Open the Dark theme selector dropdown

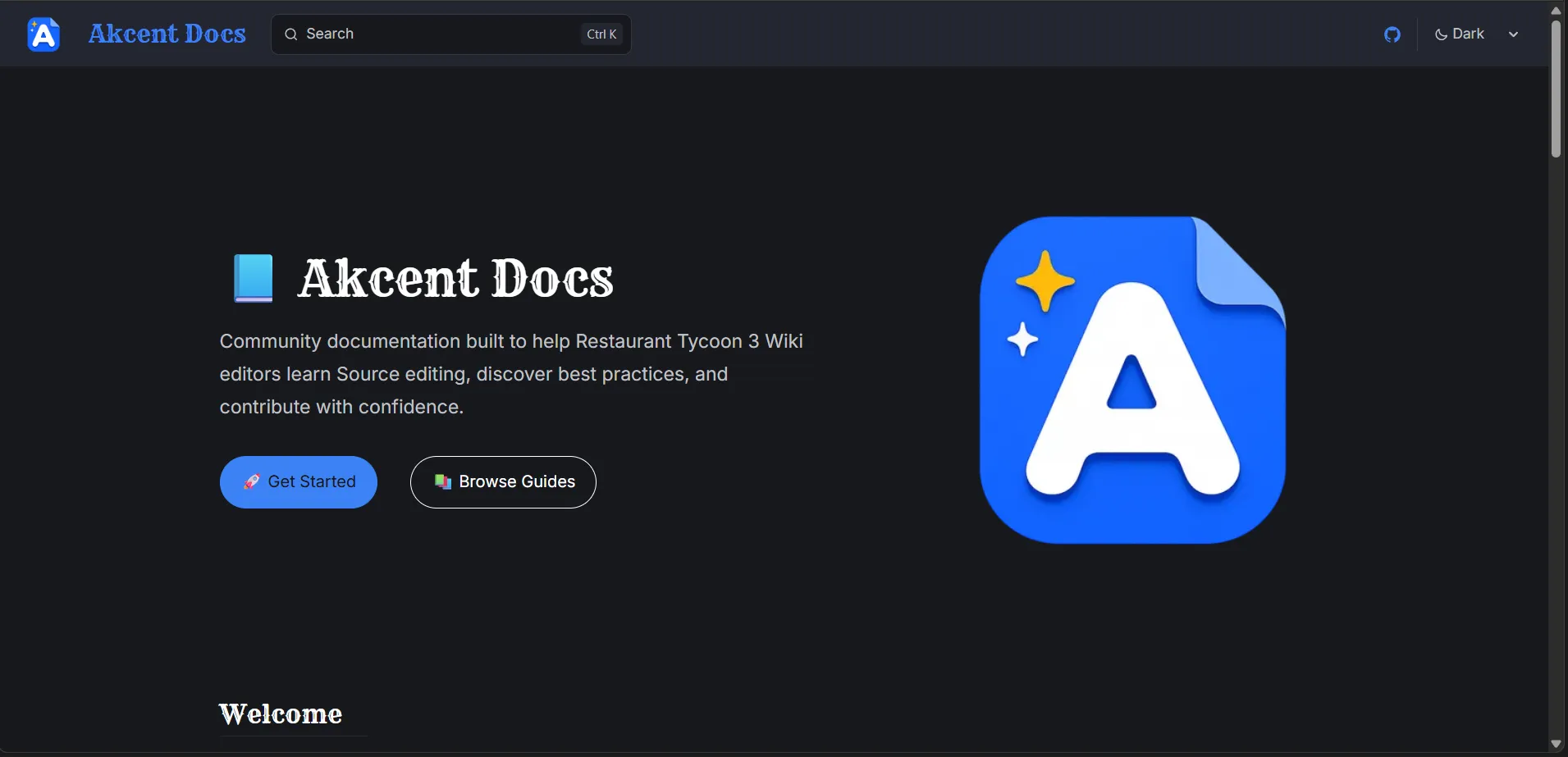click(1477, 34)
